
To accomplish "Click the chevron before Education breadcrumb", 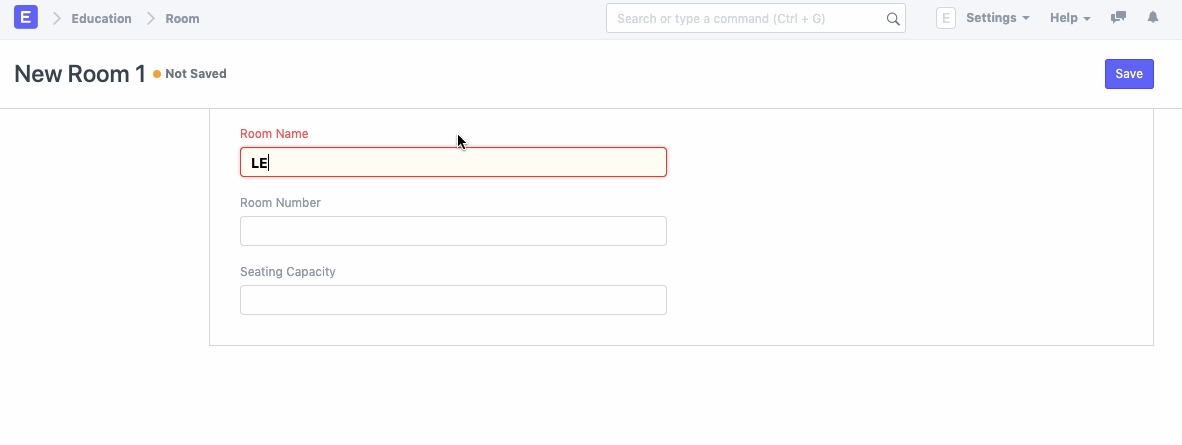I will [57, 19].
